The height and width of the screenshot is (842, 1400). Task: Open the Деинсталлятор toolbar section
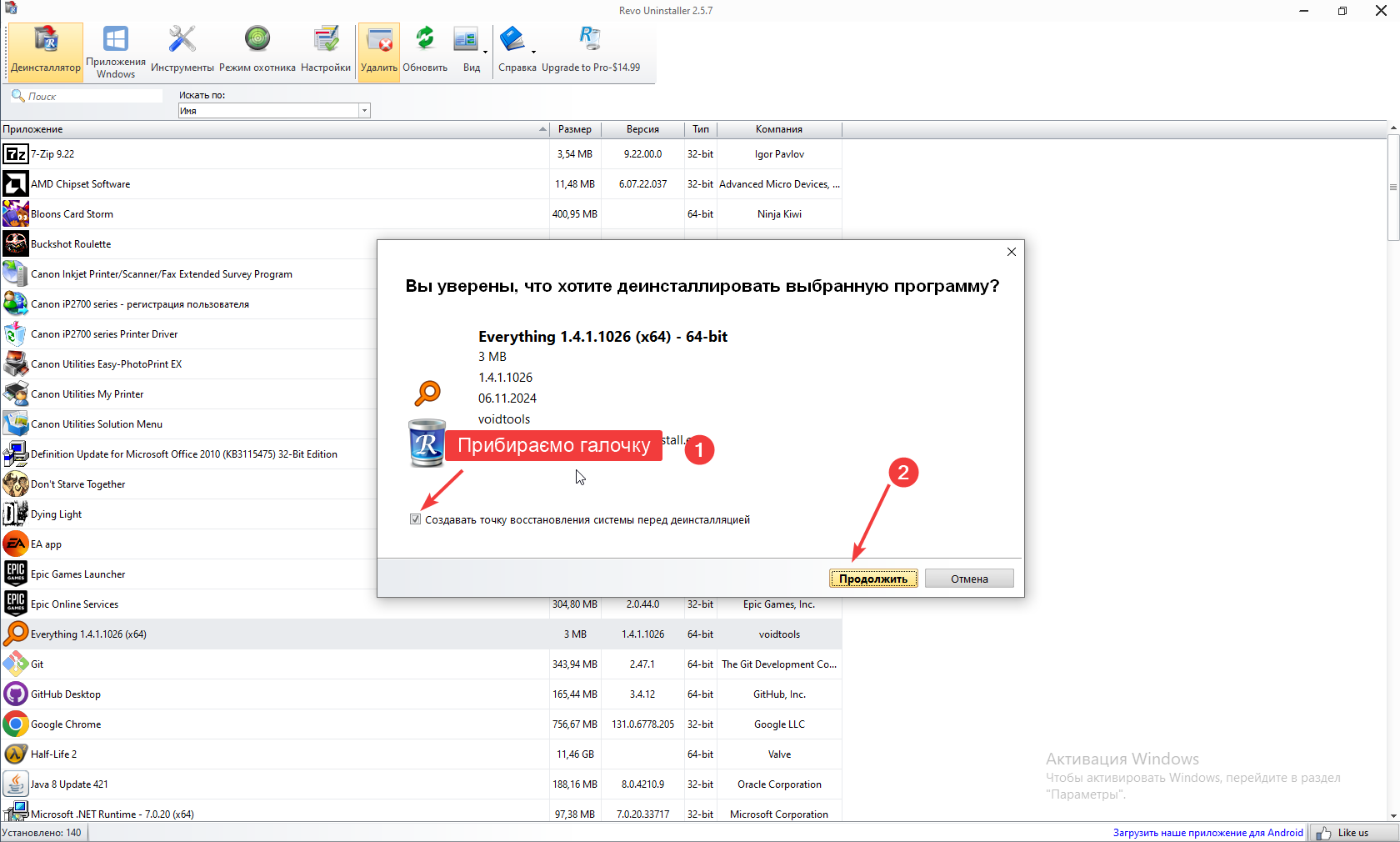pyautogui.click(x=46, y=52)
